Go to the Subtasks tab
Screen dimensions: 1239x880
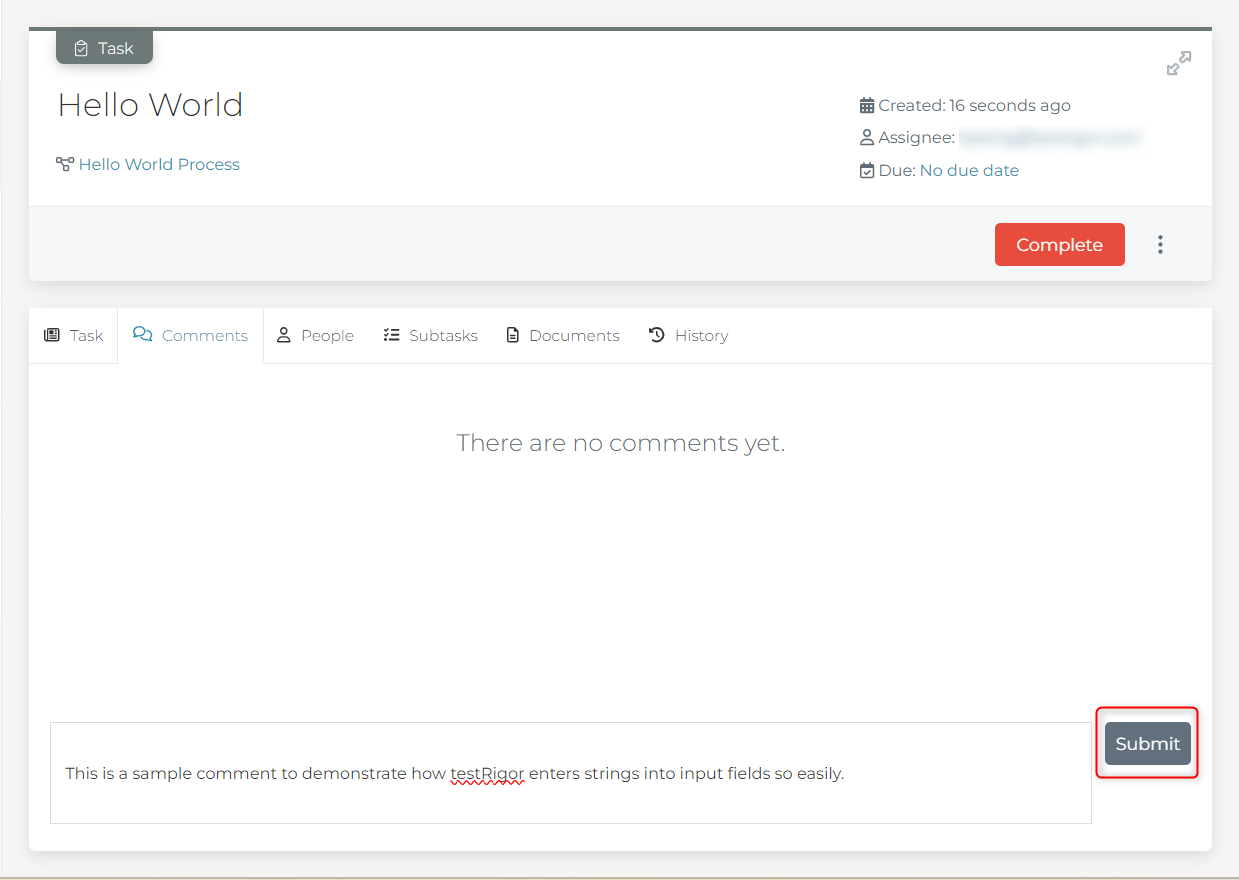tap(431, 336)
